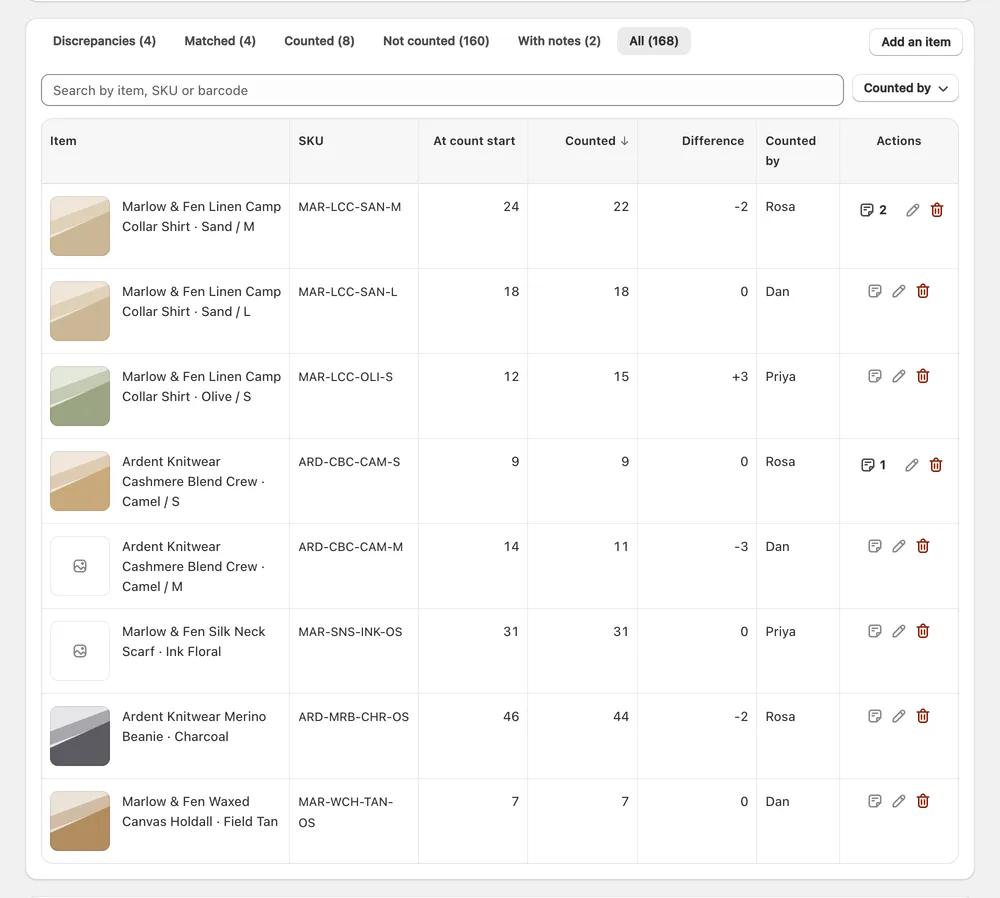This screenshot has width=1000, height=898.
Task: Open notes for Linen Camp Shirt Sand / M
Action: [x=873, y=210]
